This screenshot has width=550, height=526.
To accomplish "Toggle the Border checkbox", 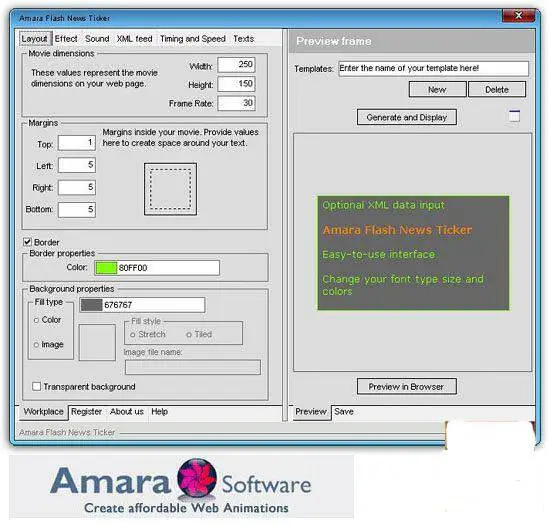I will click(27, 242).
